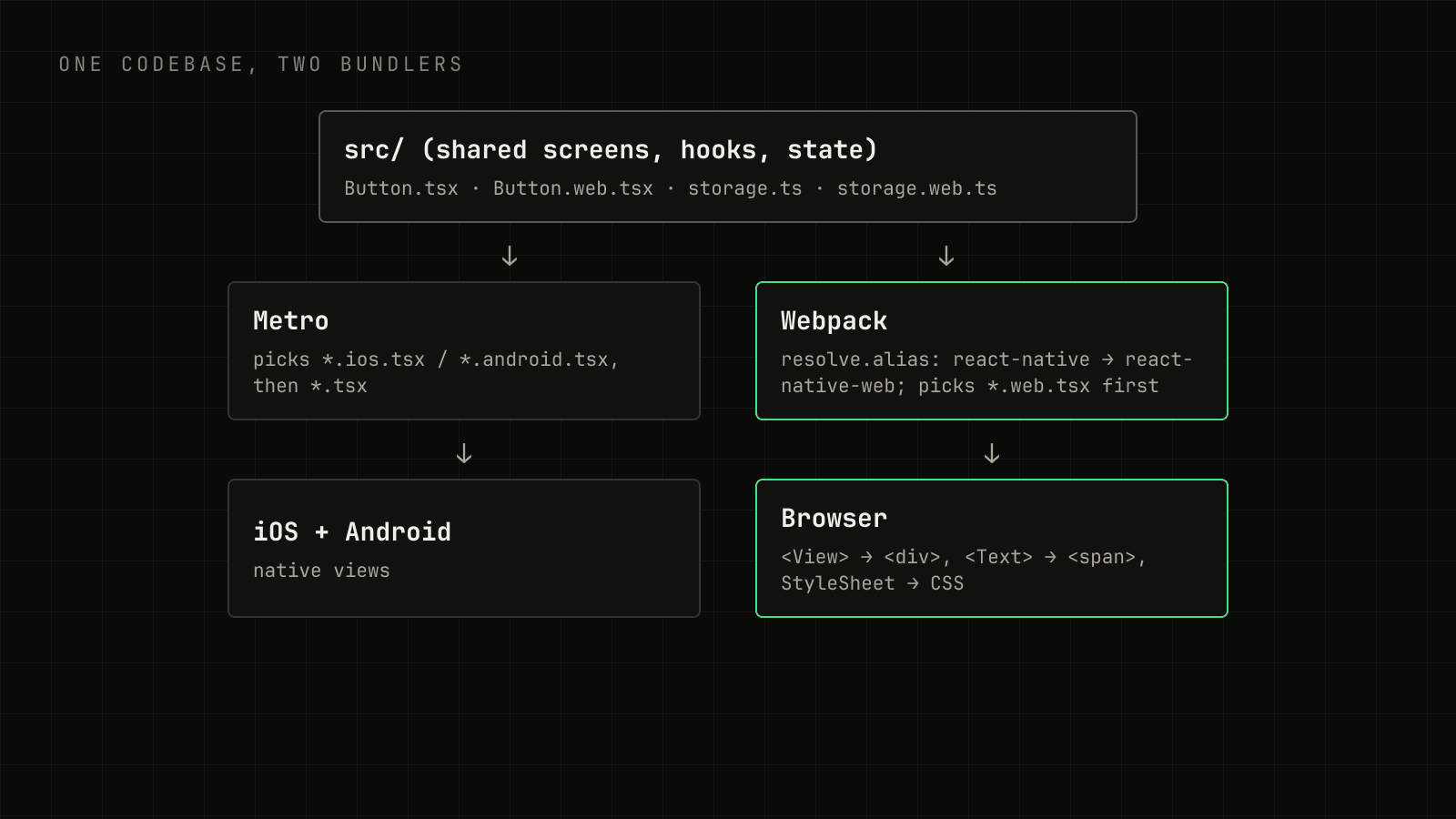Select the 'Browser' box title
The height and width of the screenshot is (819, 1456).
(834, 518)
